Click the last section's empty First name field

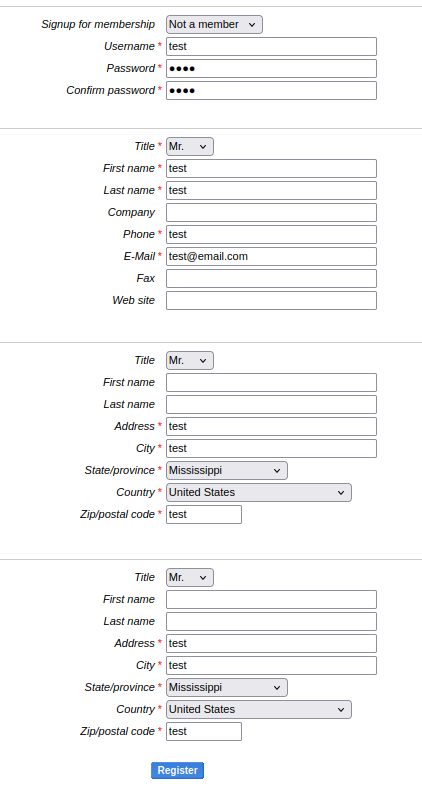(271, 599)
